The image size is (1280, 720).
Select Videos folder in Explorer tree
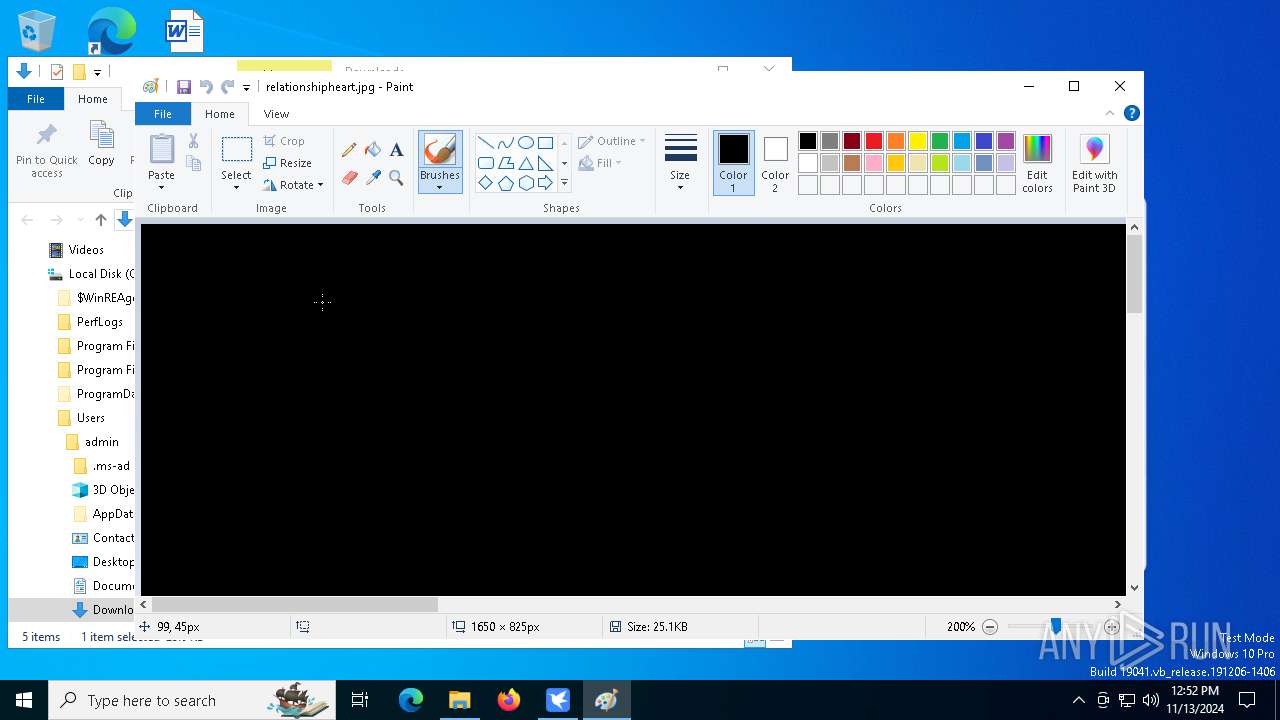(86, 250)
